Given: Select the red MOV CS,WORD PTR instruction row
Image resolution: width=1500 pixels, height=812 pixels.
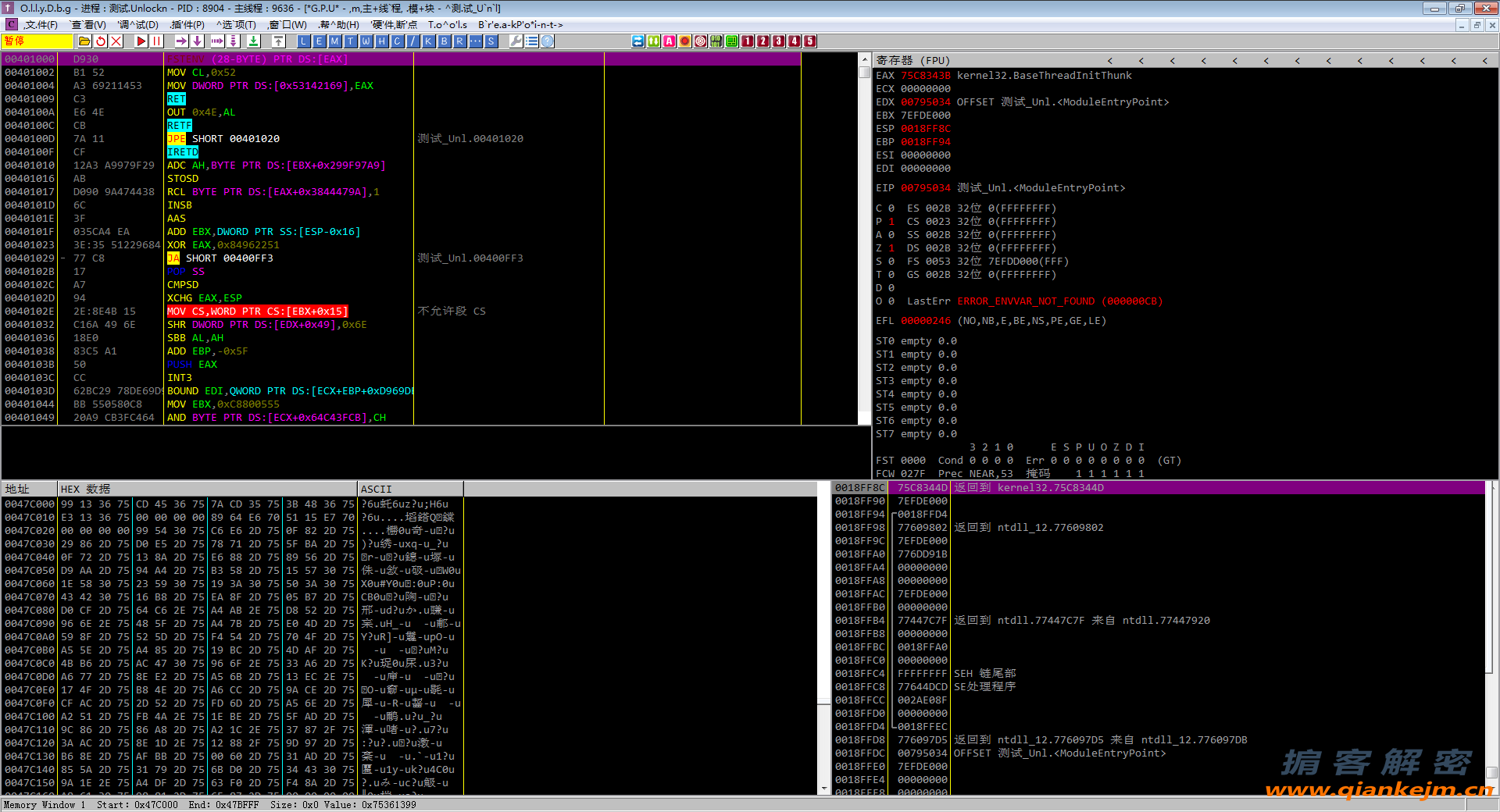Looking at the screenshot, I should click(257, 312).
